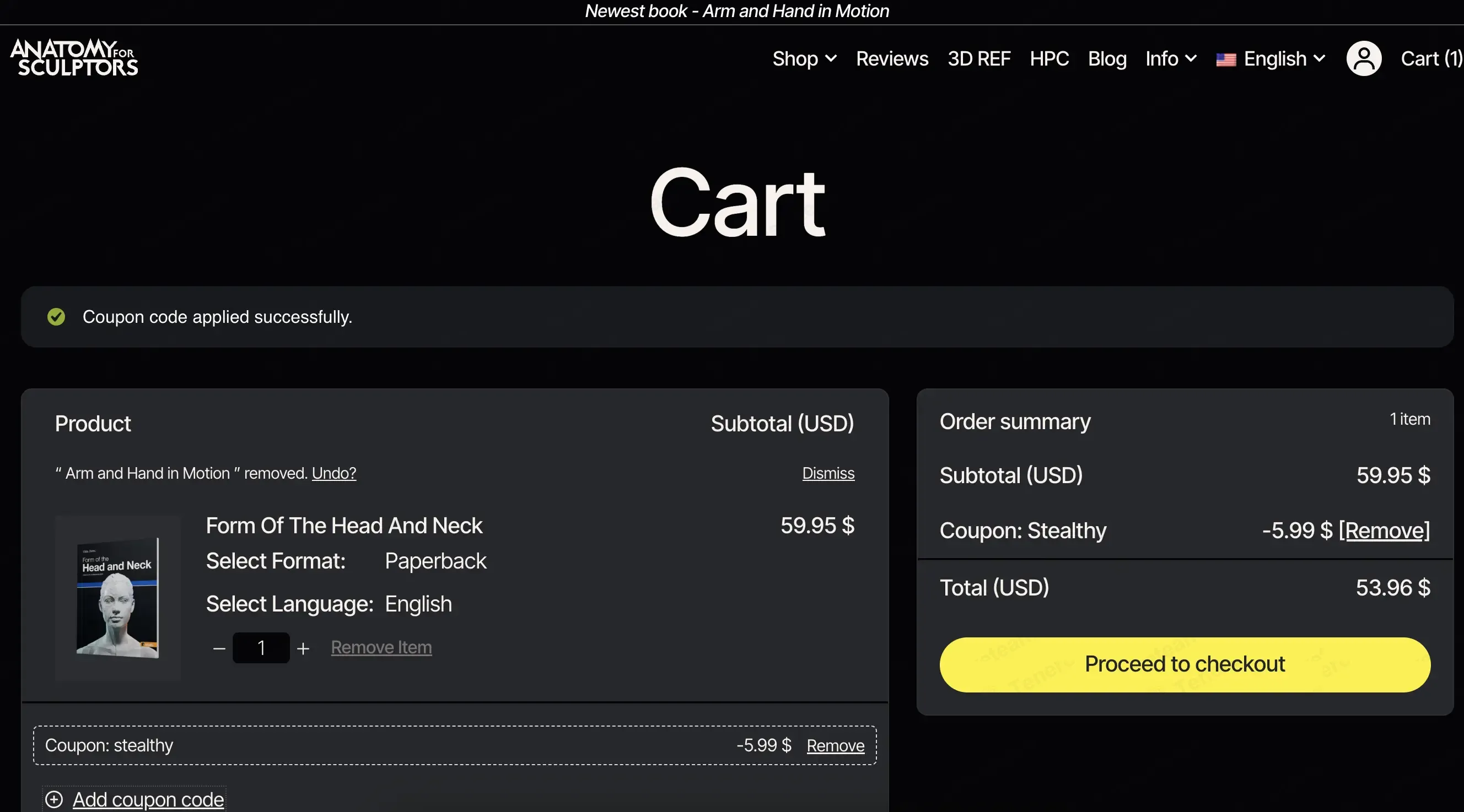Increase quantity with the plus button
The image size is (1464, 812).
pos(304,648)
